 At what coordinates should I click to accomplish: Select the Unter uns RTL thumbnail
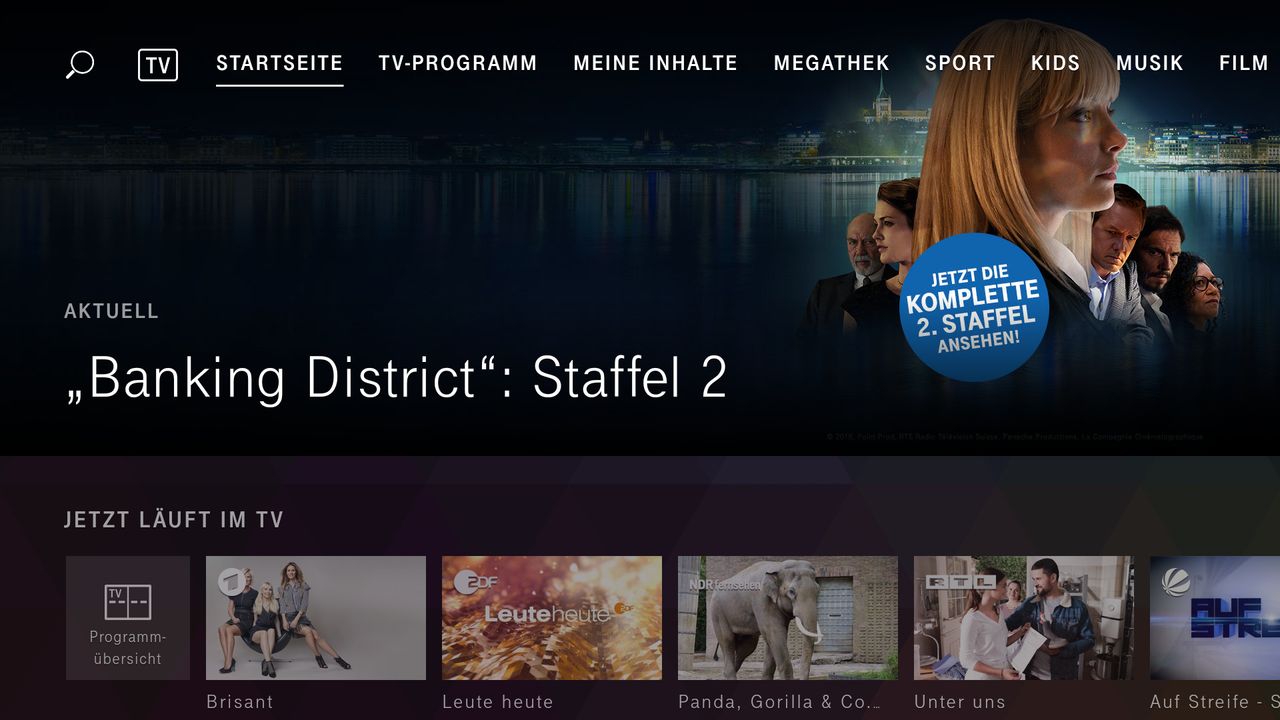pos(1024,618)
